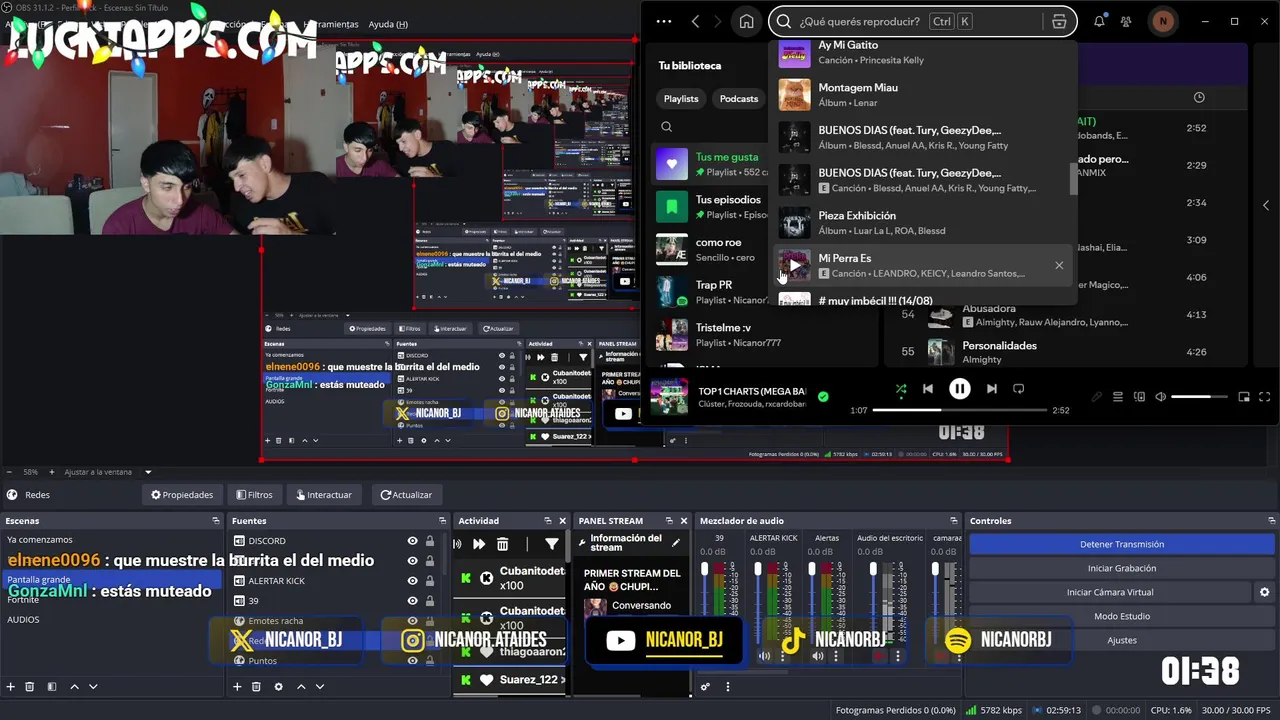Edit stream info with pencil icon
This screenshot has height=720, width=1280.
676,542
